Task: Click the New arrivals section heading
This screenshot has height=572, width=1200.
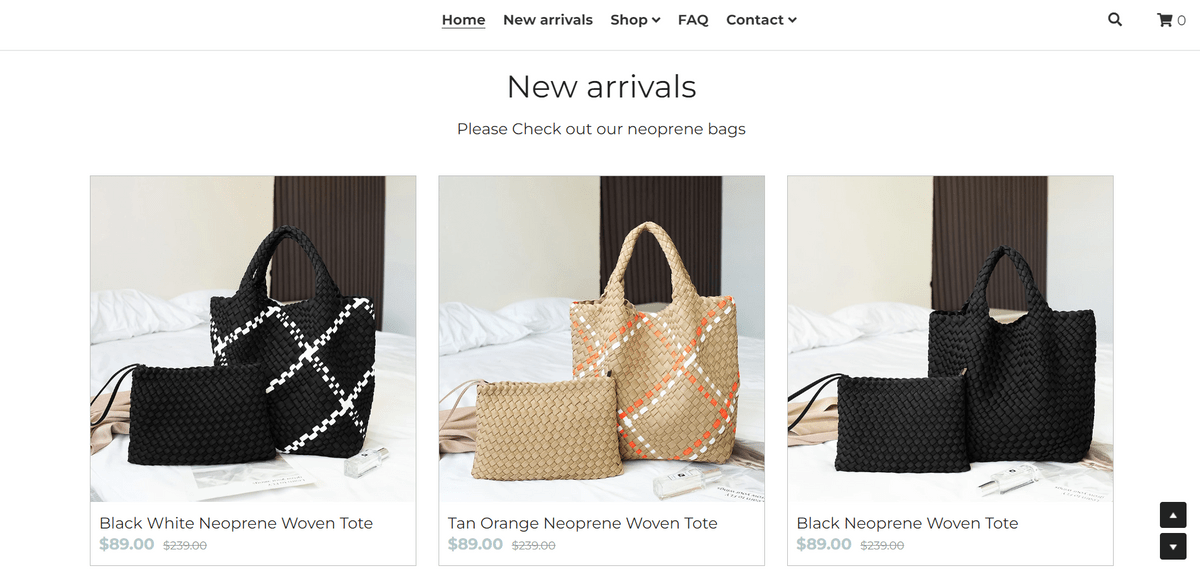Action: [601, 87]
